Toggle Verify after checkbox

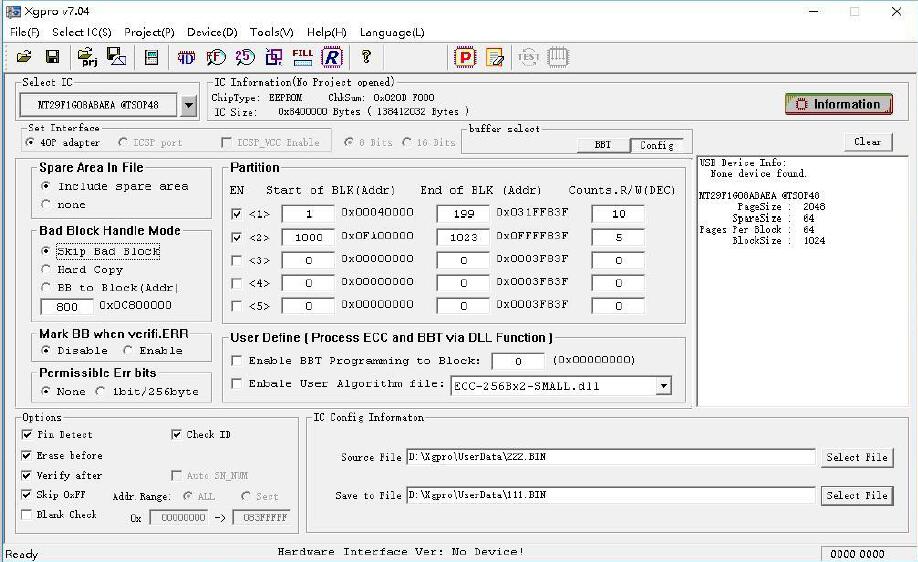tap(26, 475)
